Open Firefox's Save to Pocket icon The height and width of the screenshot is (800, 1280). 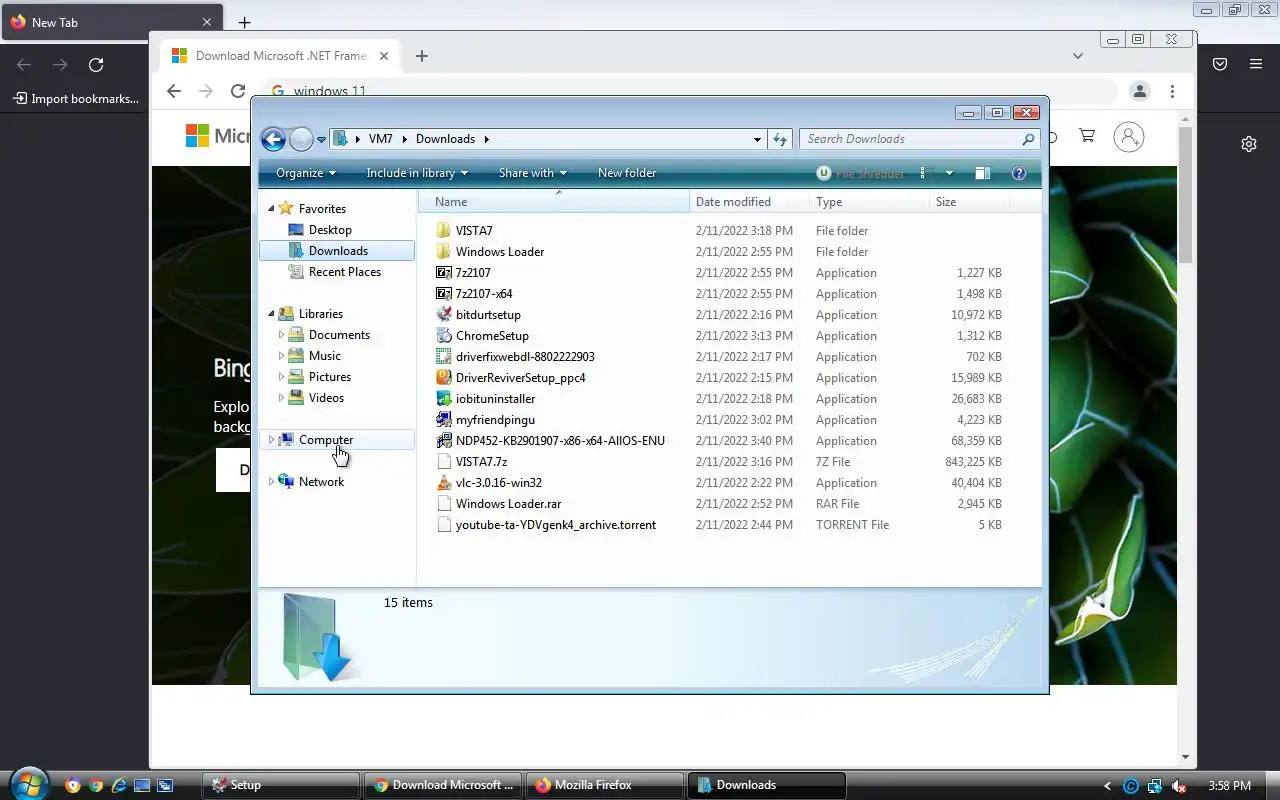coord(1220,64)
